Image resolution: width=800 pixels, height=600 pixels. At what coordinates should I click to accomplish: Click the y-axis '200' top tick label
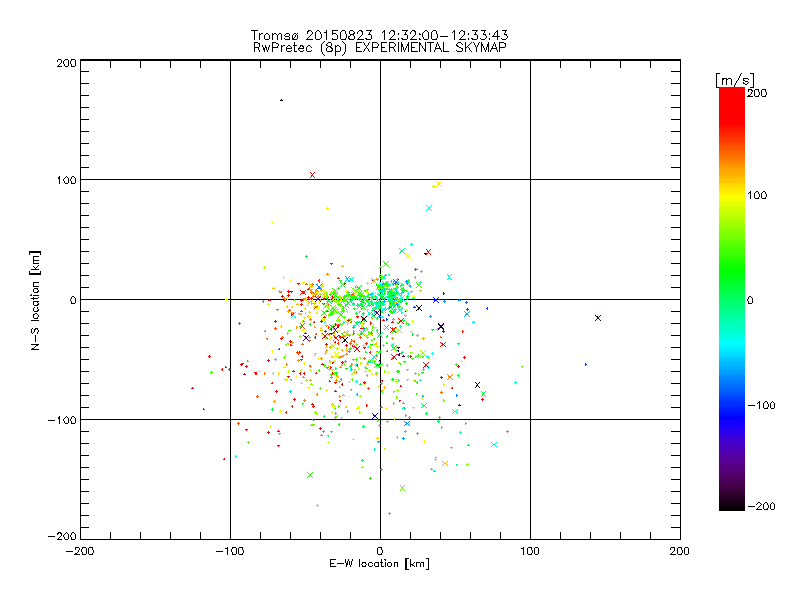(x=66, y=63)
